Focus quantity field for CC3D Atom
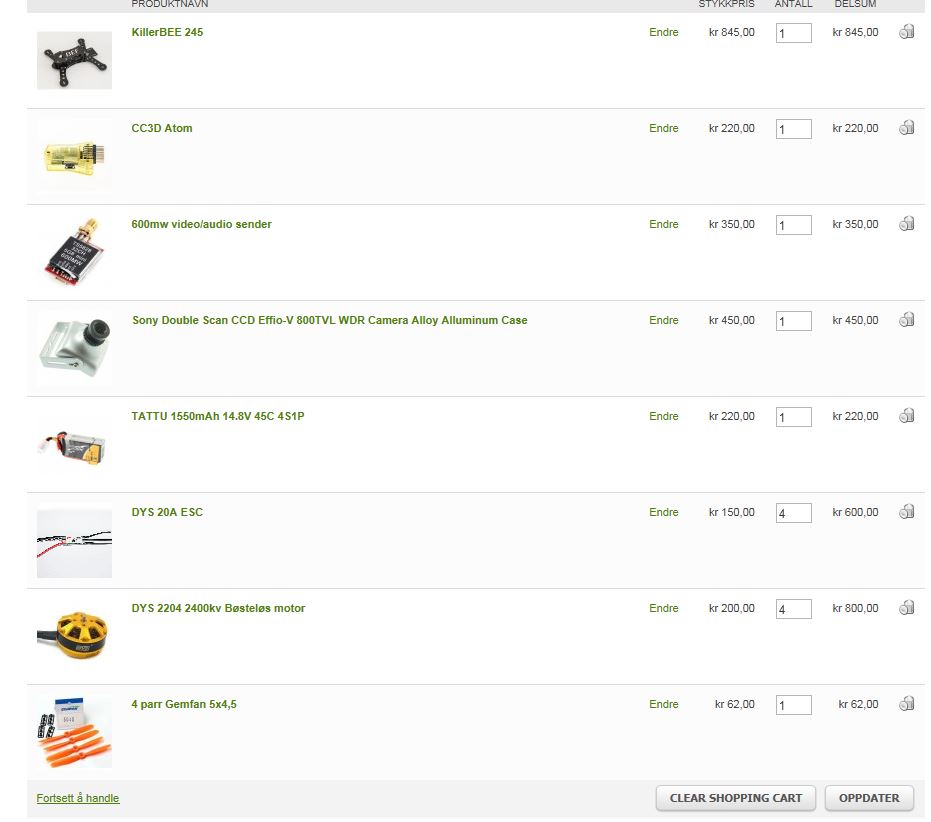This screenshot has width=931, height=822. pyautogui.click(x=793, y=129)
